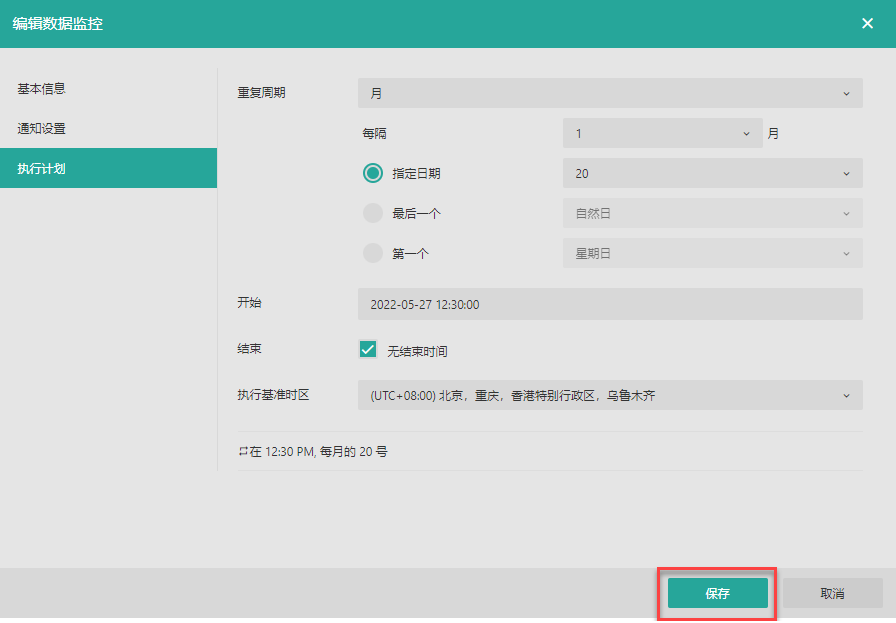The height and width of the screenshot is (623, 896).
Task: Click the 重复周期 label
Action: click(261, 93)
